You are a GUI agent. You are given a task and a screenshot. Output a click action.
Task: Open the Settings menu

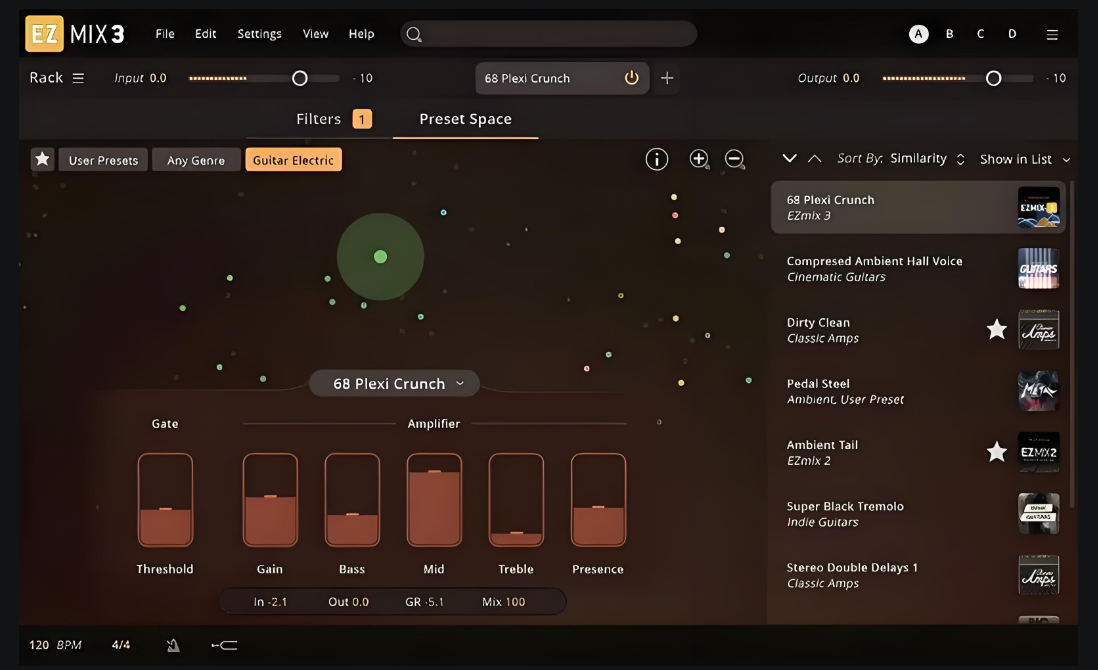click(x=259, y=34)
